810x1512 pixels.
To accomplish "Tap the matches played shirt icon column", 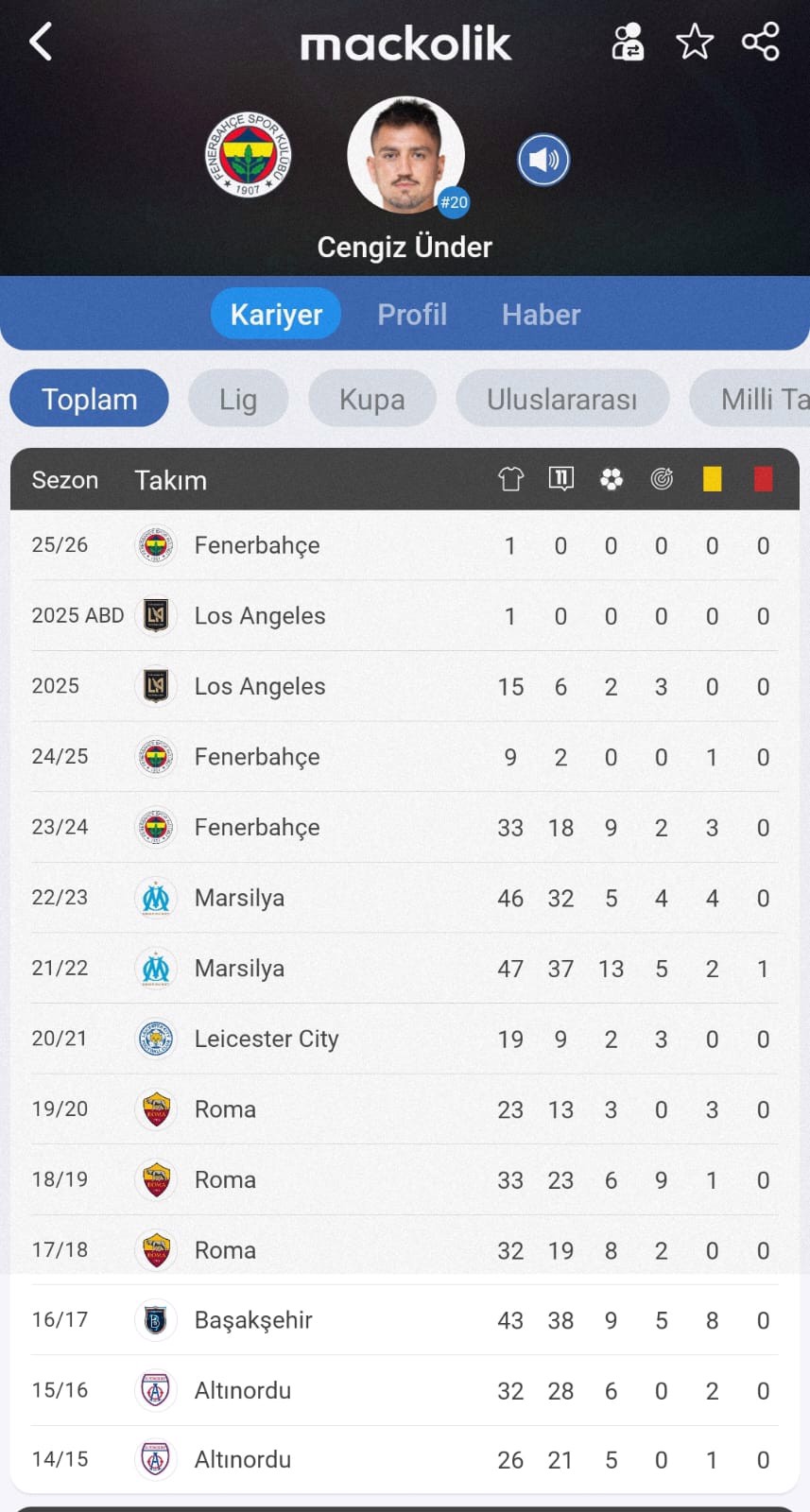I will coord(510,479).
